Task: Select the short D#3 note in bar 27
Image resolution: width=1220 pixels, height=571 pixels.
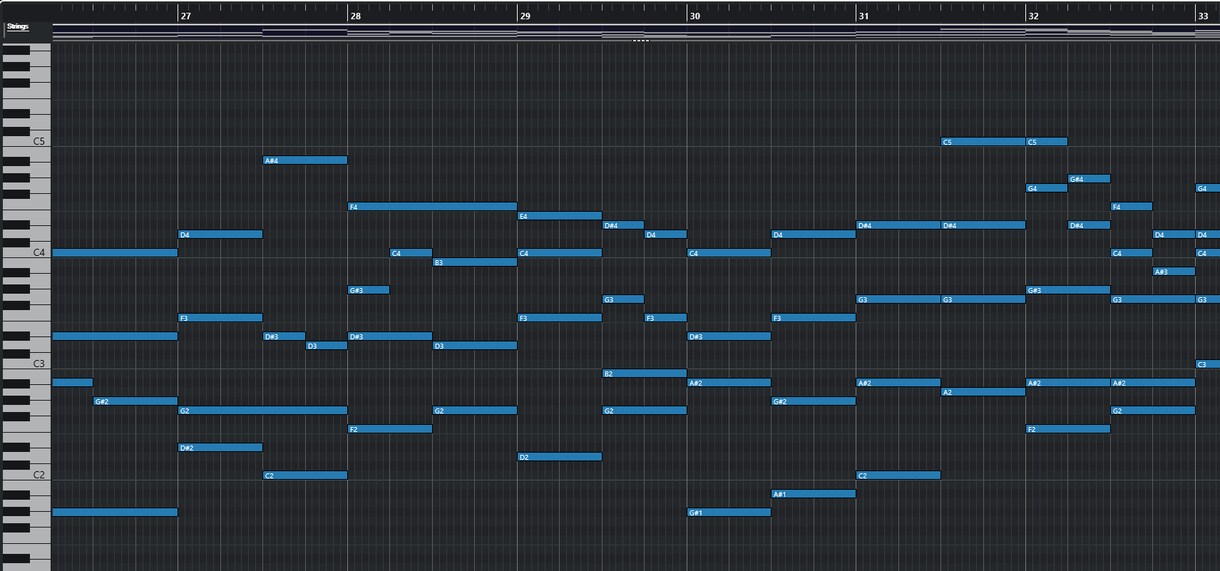Action: click(x=284, y=337)
